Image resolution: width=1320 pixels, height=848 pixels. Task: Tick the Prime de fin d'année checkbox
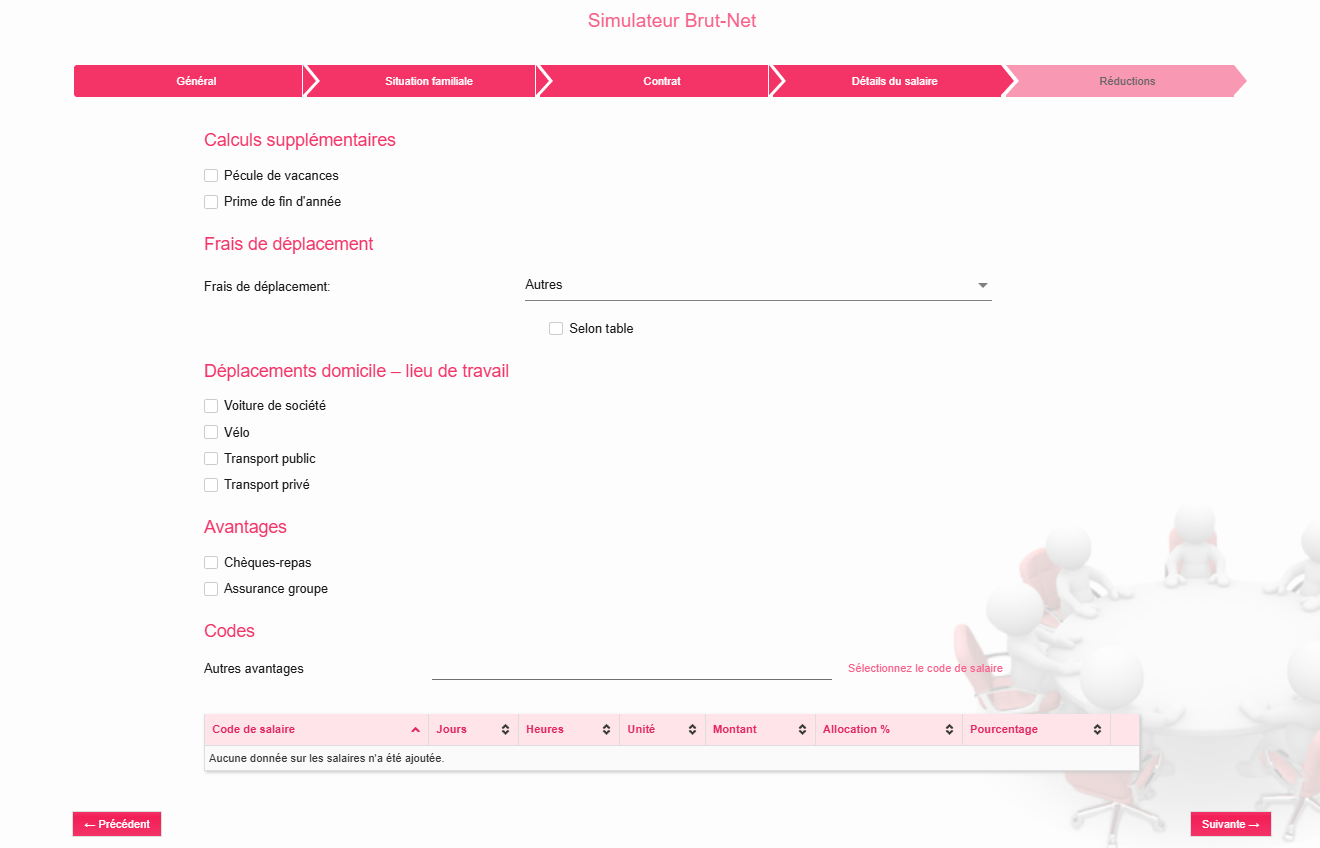tap(211, 202)
